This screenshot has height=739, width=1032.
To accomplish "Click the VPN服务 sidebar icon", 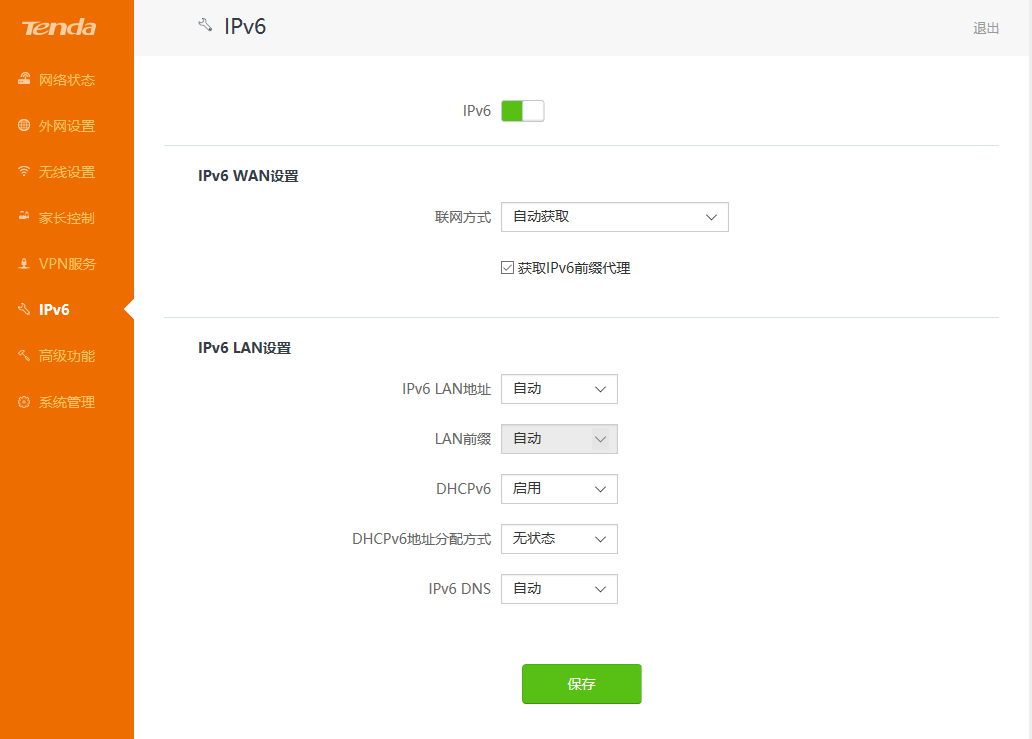I will (x=24, y=263).
